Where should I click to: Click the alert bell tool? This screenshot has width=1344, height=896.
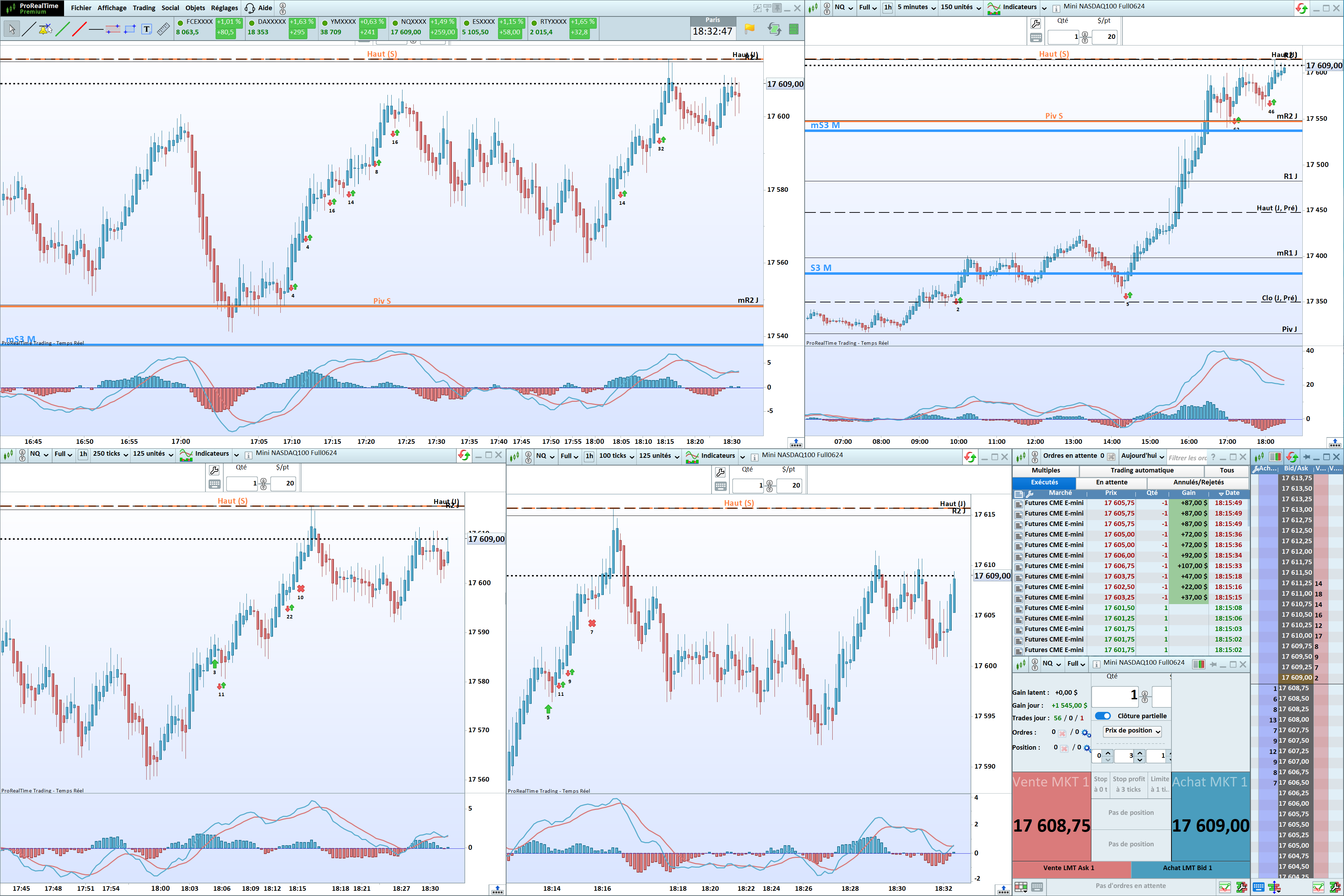(x=45, y=29)
